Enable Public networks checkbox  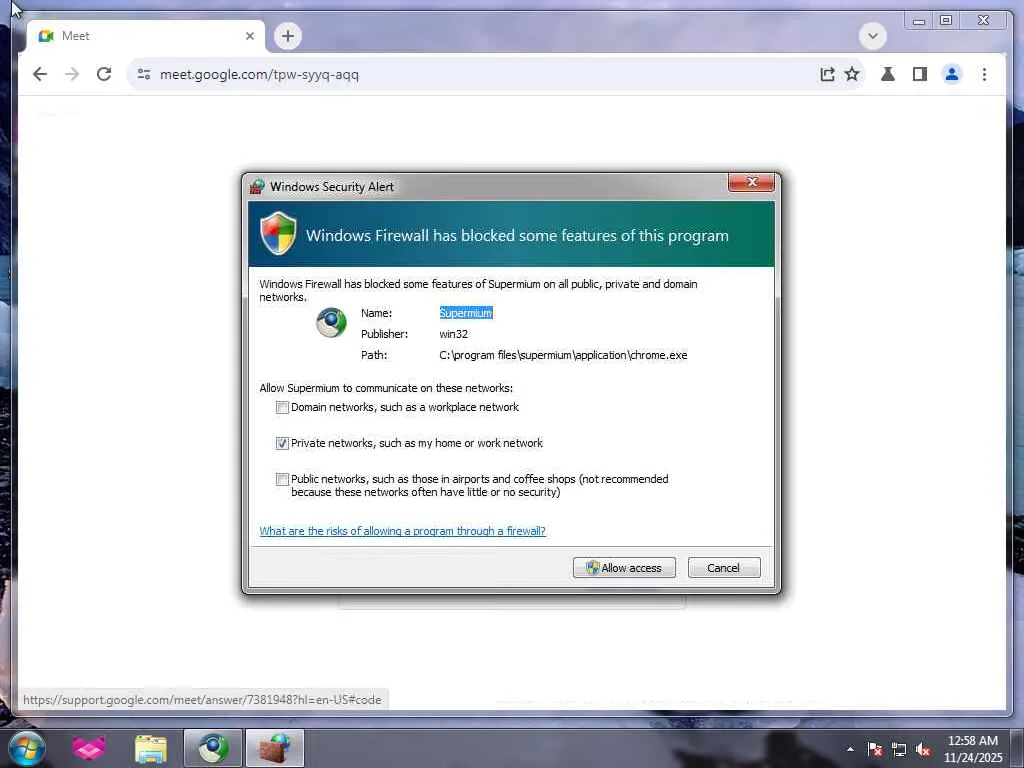(282, 479)
